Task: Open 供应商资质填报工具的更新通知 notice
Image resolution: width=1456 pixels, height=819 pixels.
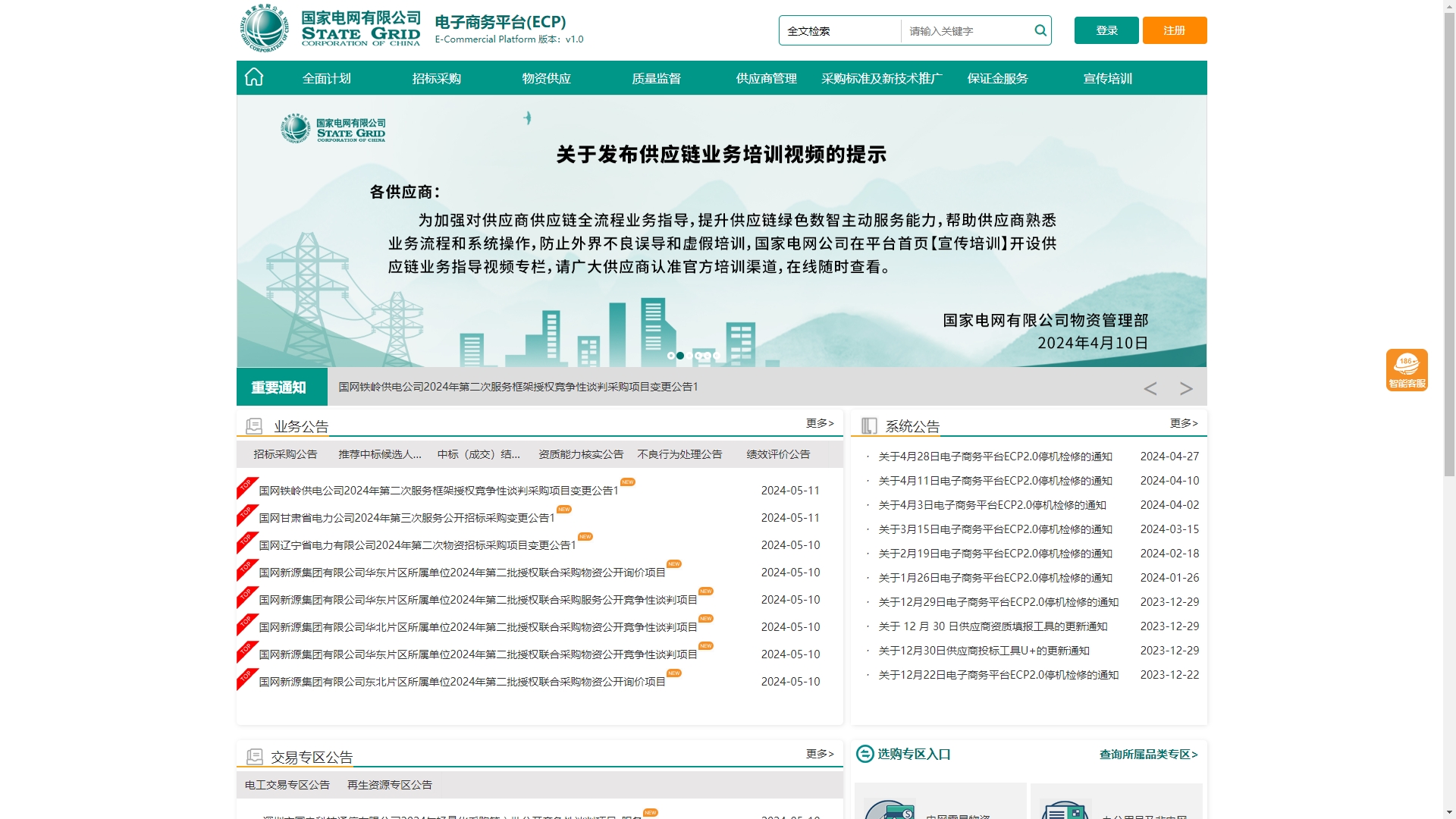Action: point(993,626)
